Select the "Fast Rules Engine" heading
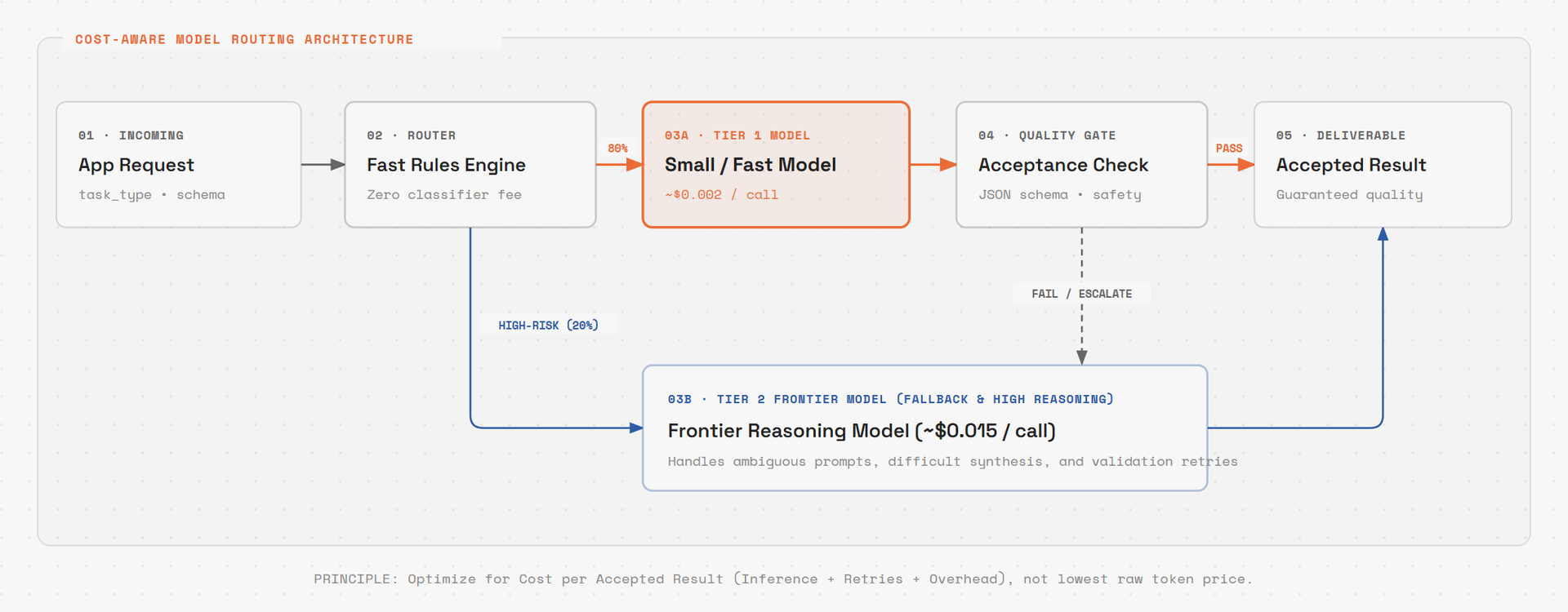 pos(446,165)
